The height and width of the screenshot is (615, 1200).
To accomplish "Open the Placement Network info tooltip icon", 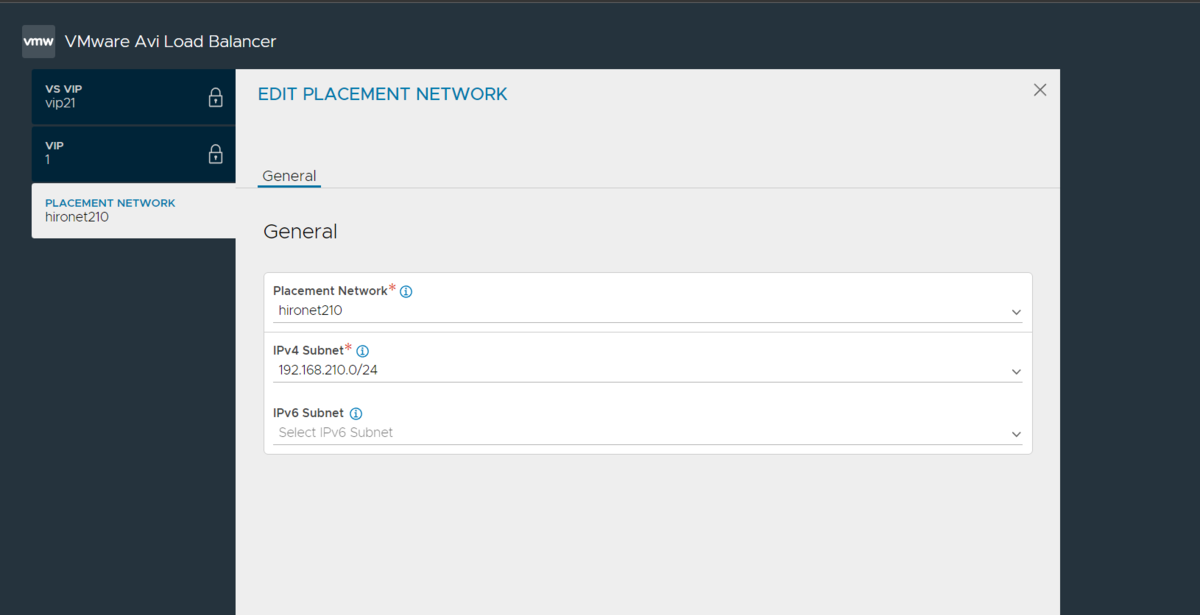I will tap(406, 292).
